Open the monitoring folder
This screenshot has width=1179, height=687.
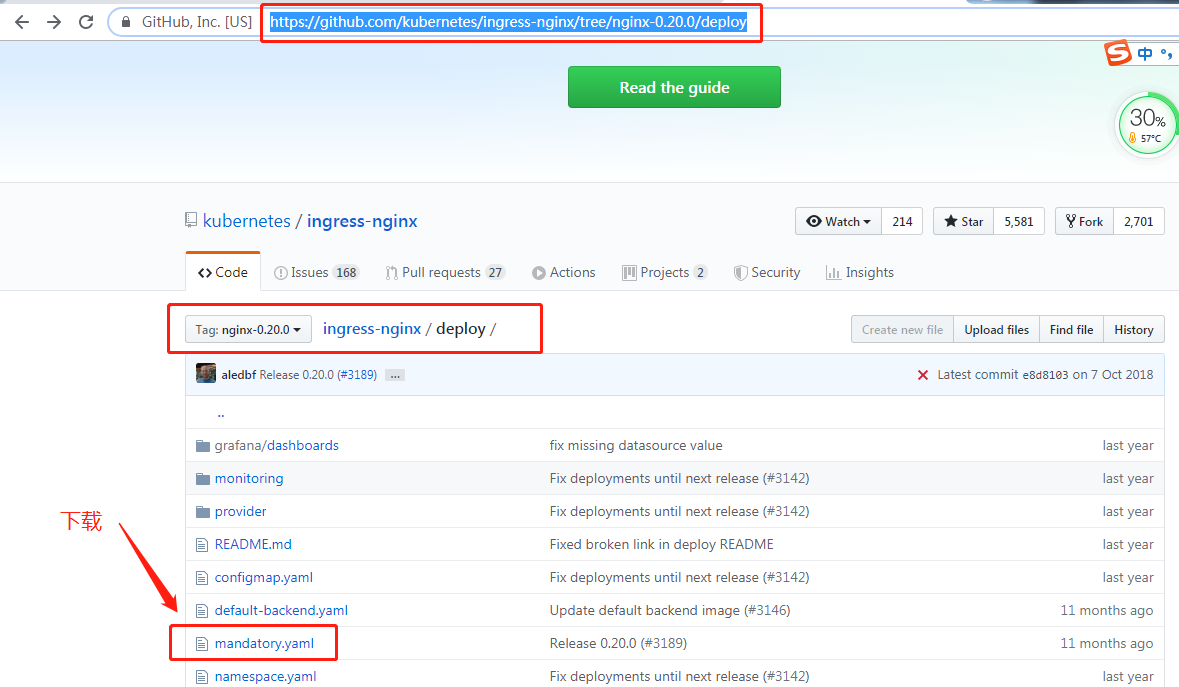tap(249, 478)
